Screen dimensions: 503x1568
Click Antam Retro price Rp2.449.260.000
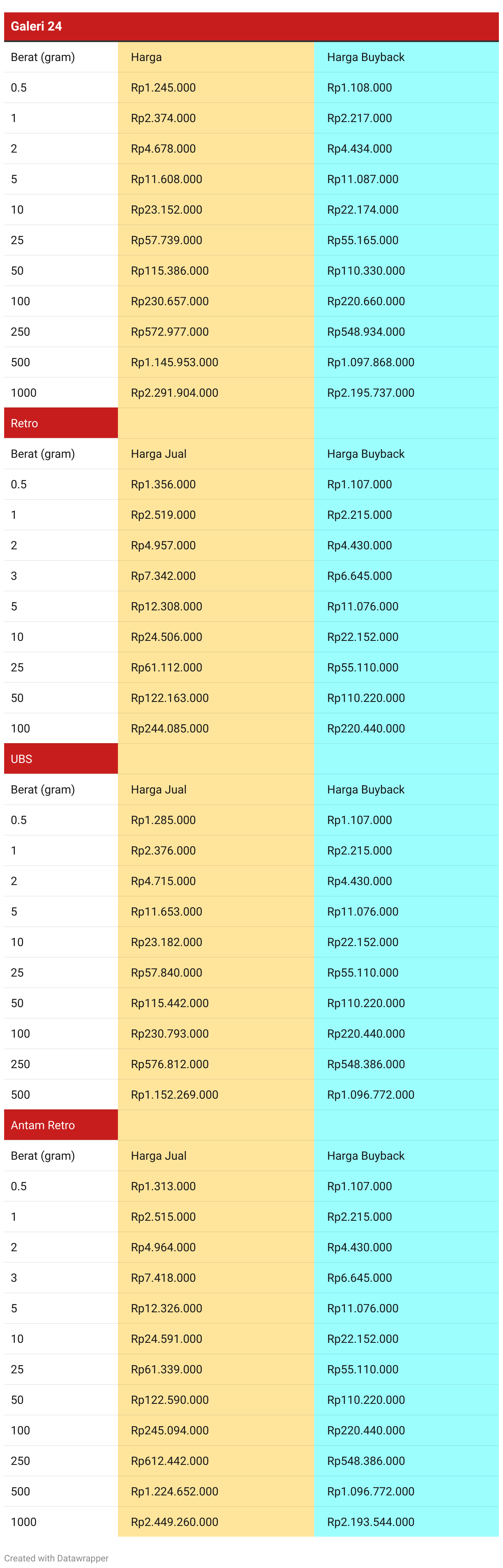174,1521
